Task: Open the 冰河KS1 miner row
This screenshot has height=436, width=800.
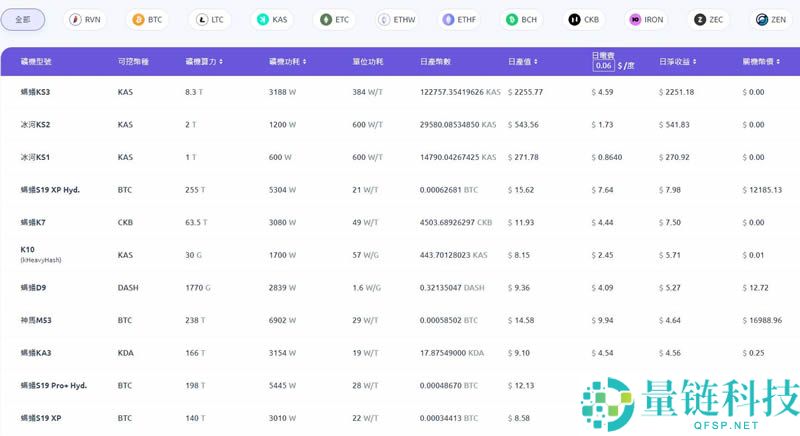Action: [400, 158]
